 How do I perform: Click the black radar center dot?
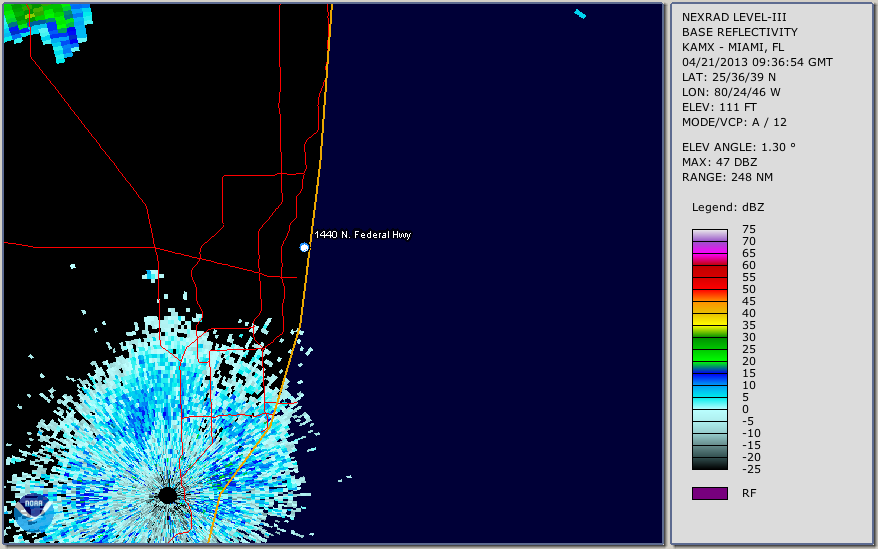pos(167,495)
